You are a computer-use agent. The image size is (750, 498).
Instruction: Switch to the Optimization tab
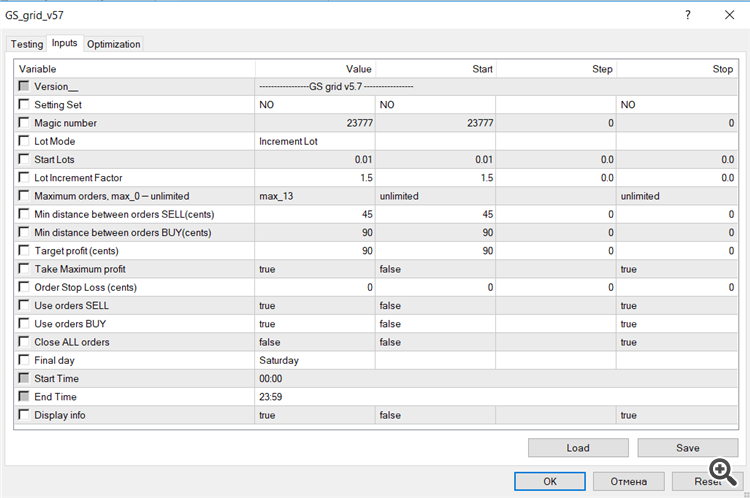[113, 44]
